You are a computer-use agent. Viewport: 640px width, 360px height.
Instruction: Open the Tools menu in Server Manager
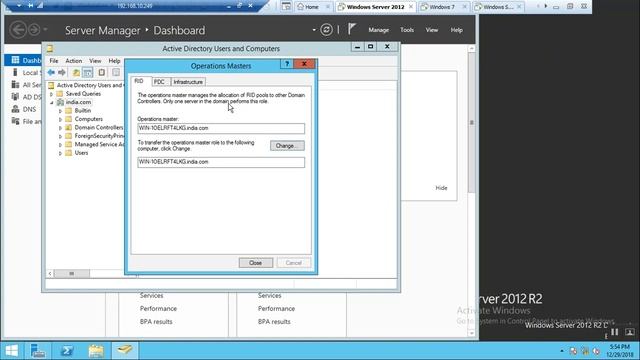click(407, 30)
